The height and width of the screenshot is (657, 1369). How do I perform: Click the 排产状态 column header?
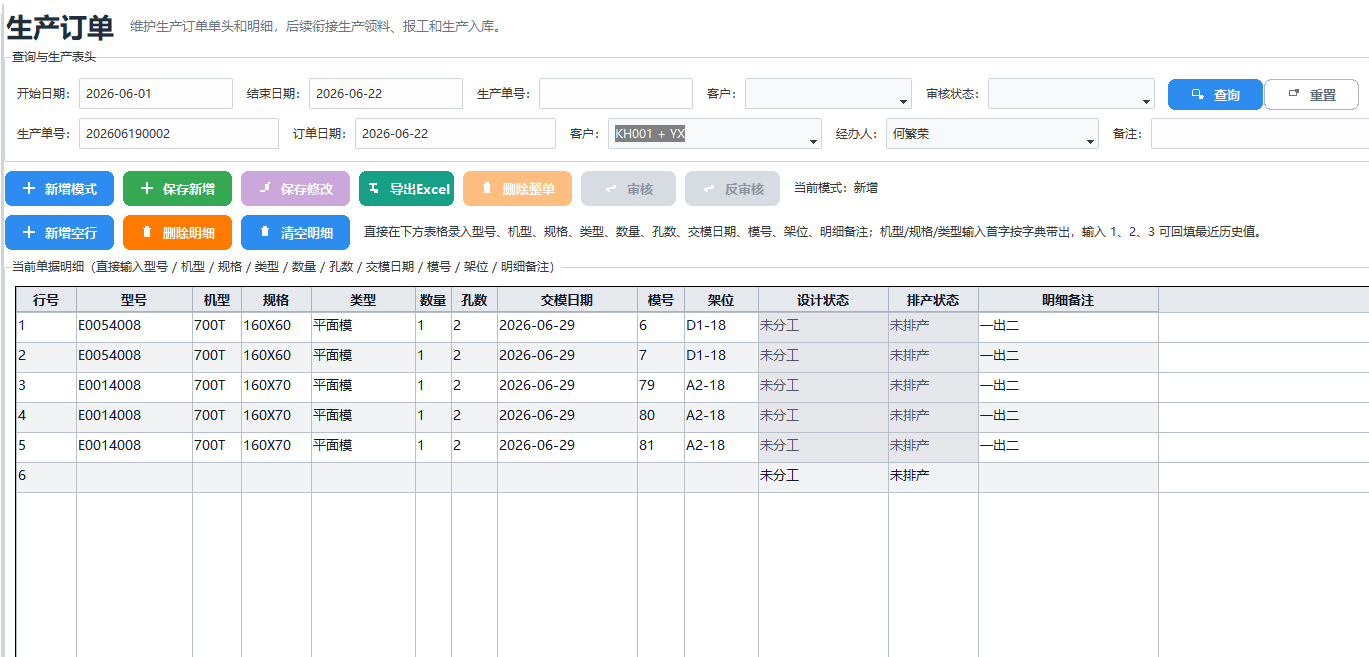[x=933, y=300]
